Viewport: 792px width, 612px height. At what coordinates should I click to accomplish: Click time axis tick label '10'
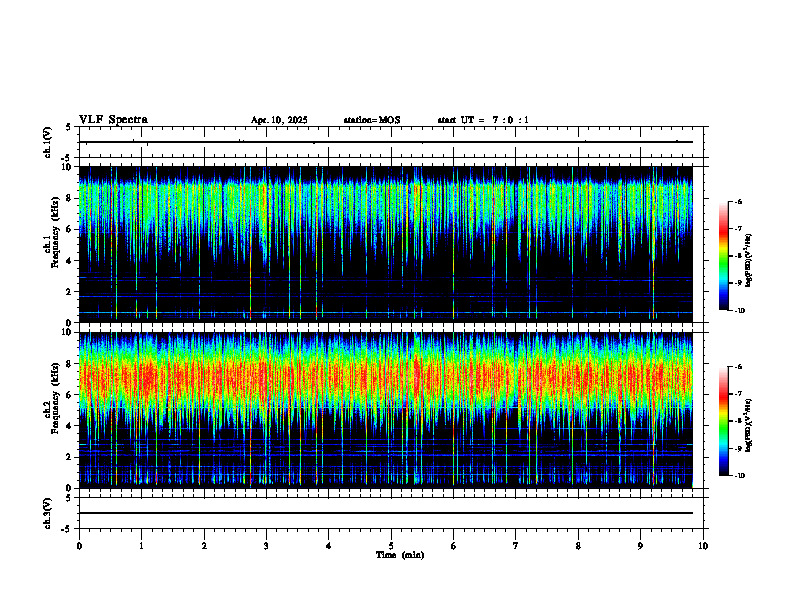pos(703,546)
